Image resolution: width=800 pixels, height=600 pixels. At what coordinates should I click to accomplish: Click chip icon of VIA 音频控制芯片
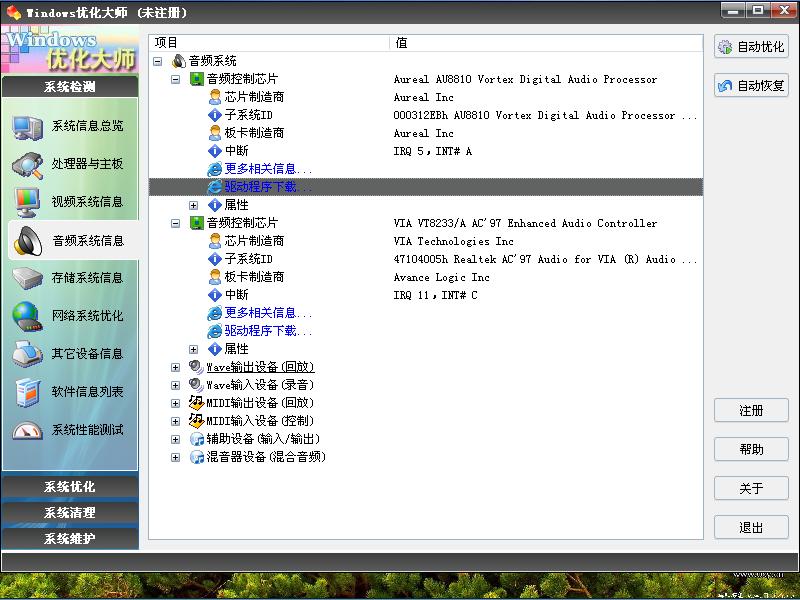click(x=196, y=223)
